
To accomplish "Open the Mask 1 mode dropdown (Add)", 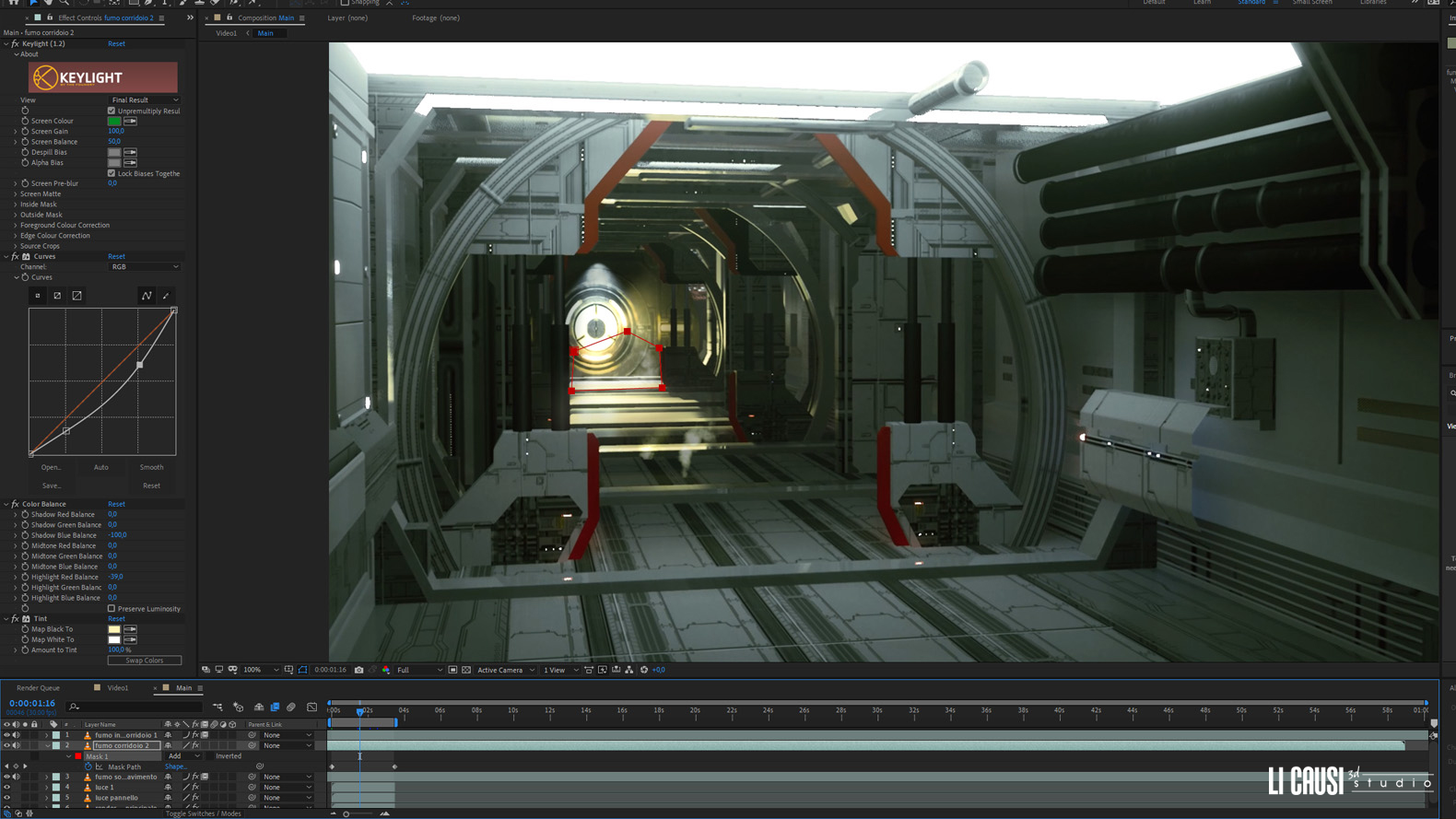I will (183, 756).
